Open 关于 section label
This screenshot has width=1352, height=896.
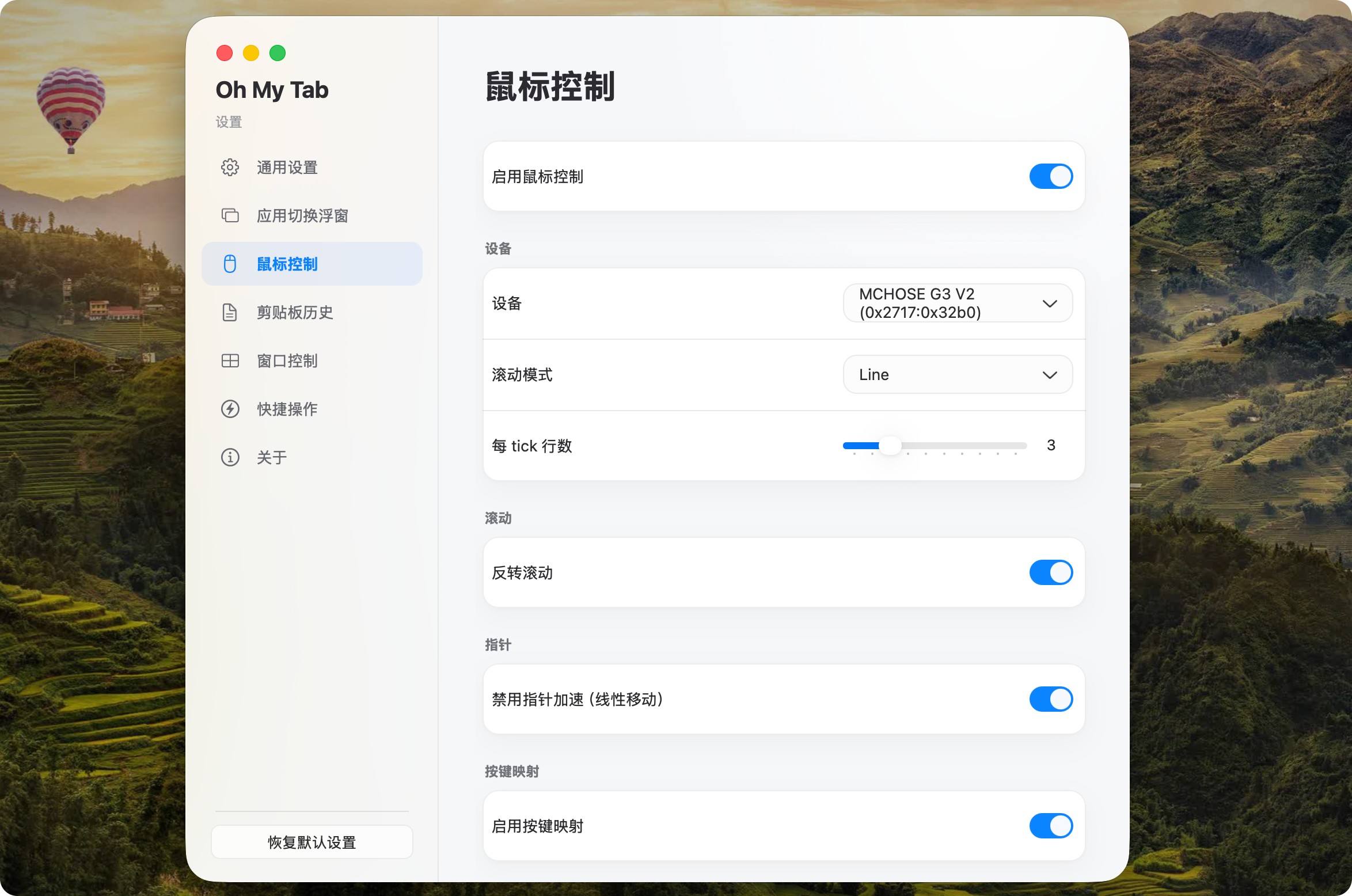click(x=272, y=458)
